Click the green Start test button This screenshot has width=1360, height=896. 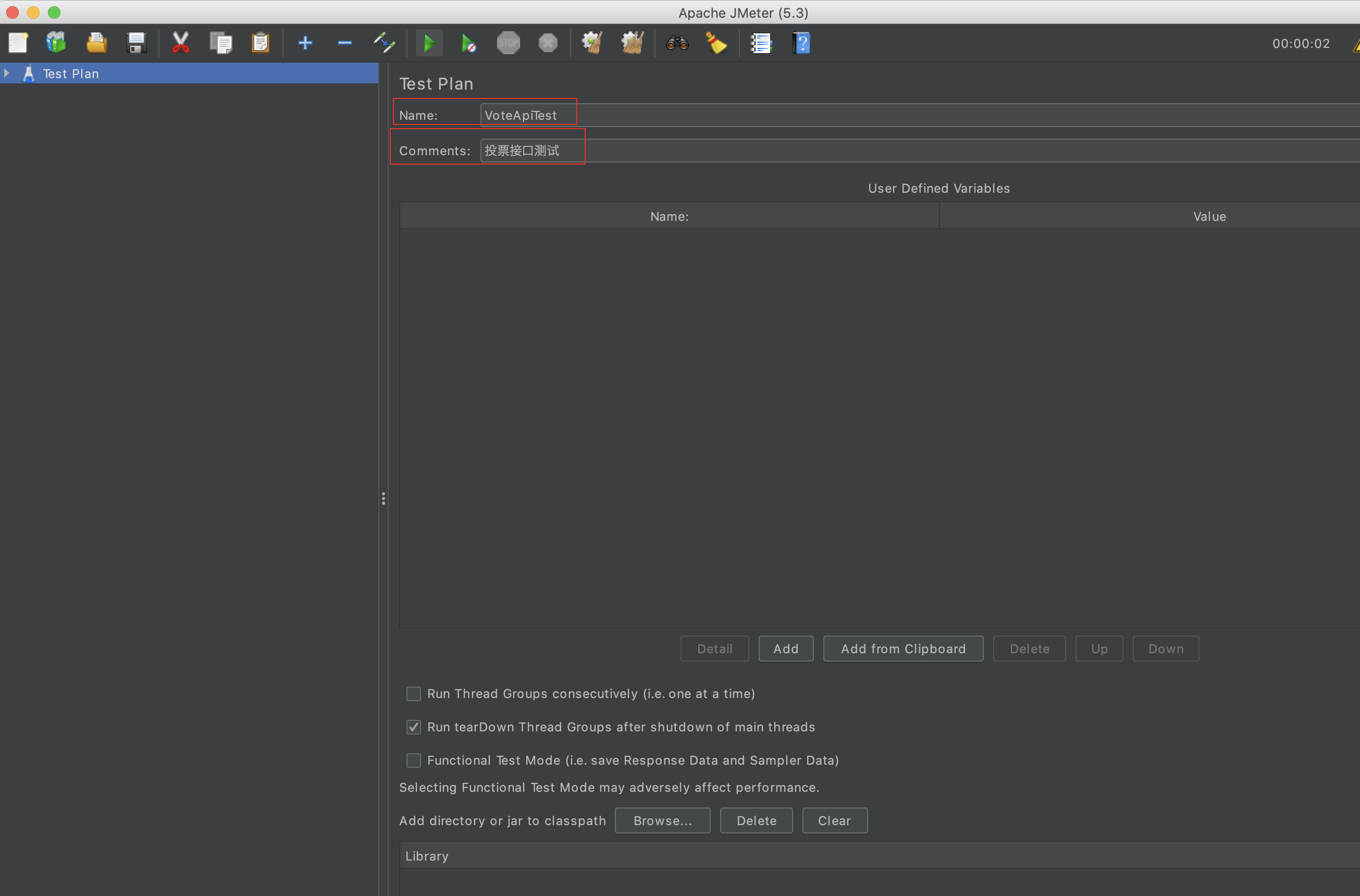click(428, 43)
